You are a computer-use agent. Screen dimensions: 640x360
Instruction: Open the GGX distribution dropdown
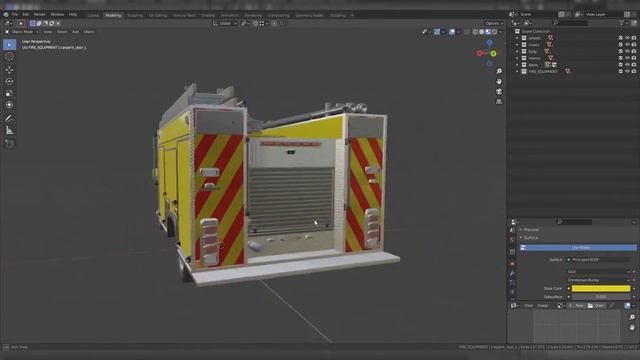tap(599, 272)
